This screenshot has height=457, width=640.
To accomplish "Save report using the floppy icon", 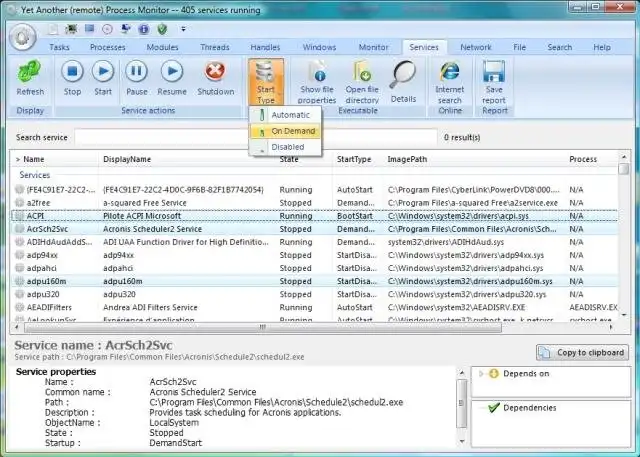I will [494, 82].
